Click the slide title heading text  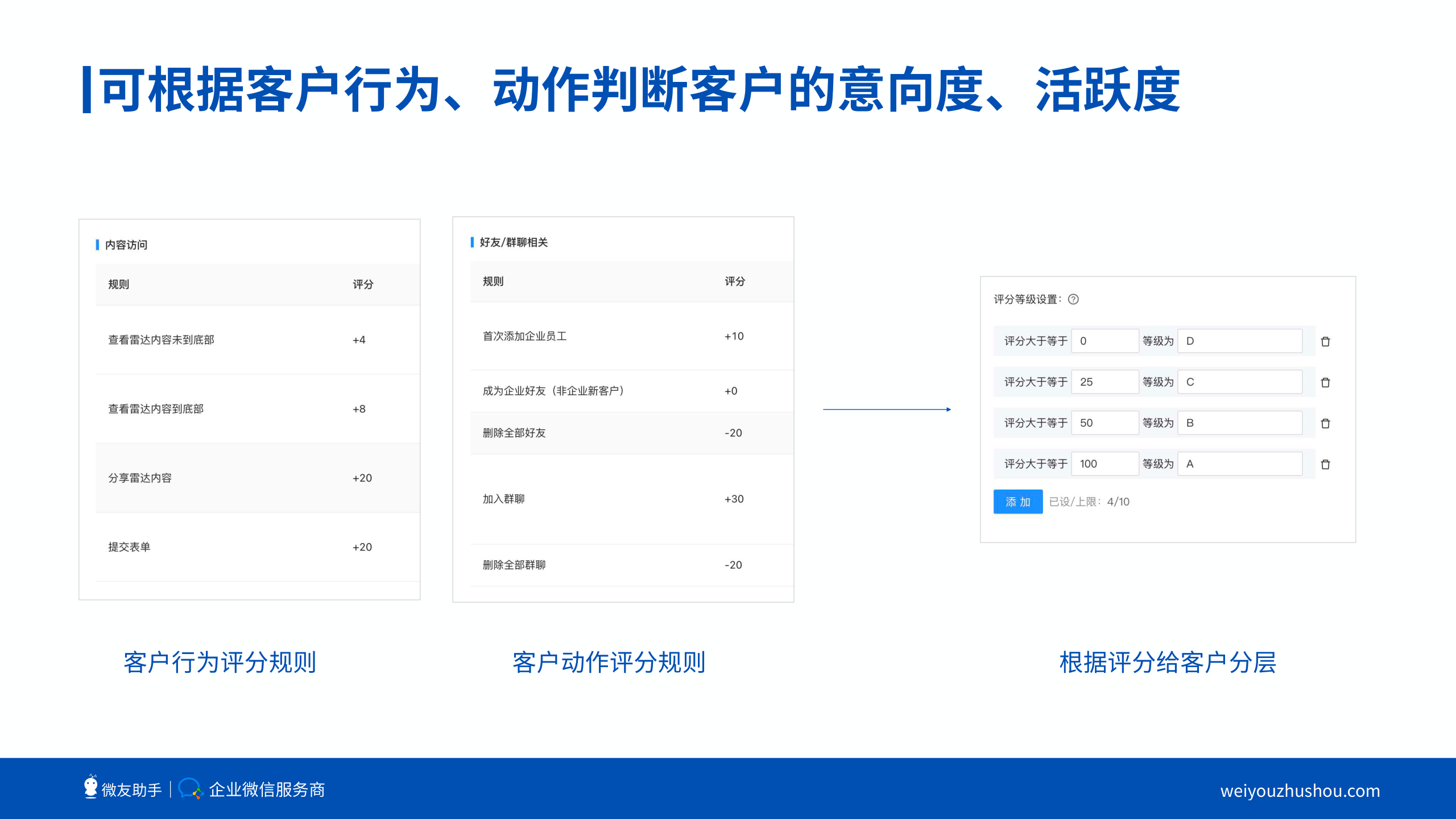pyautogui.click(x=640, y=90)
